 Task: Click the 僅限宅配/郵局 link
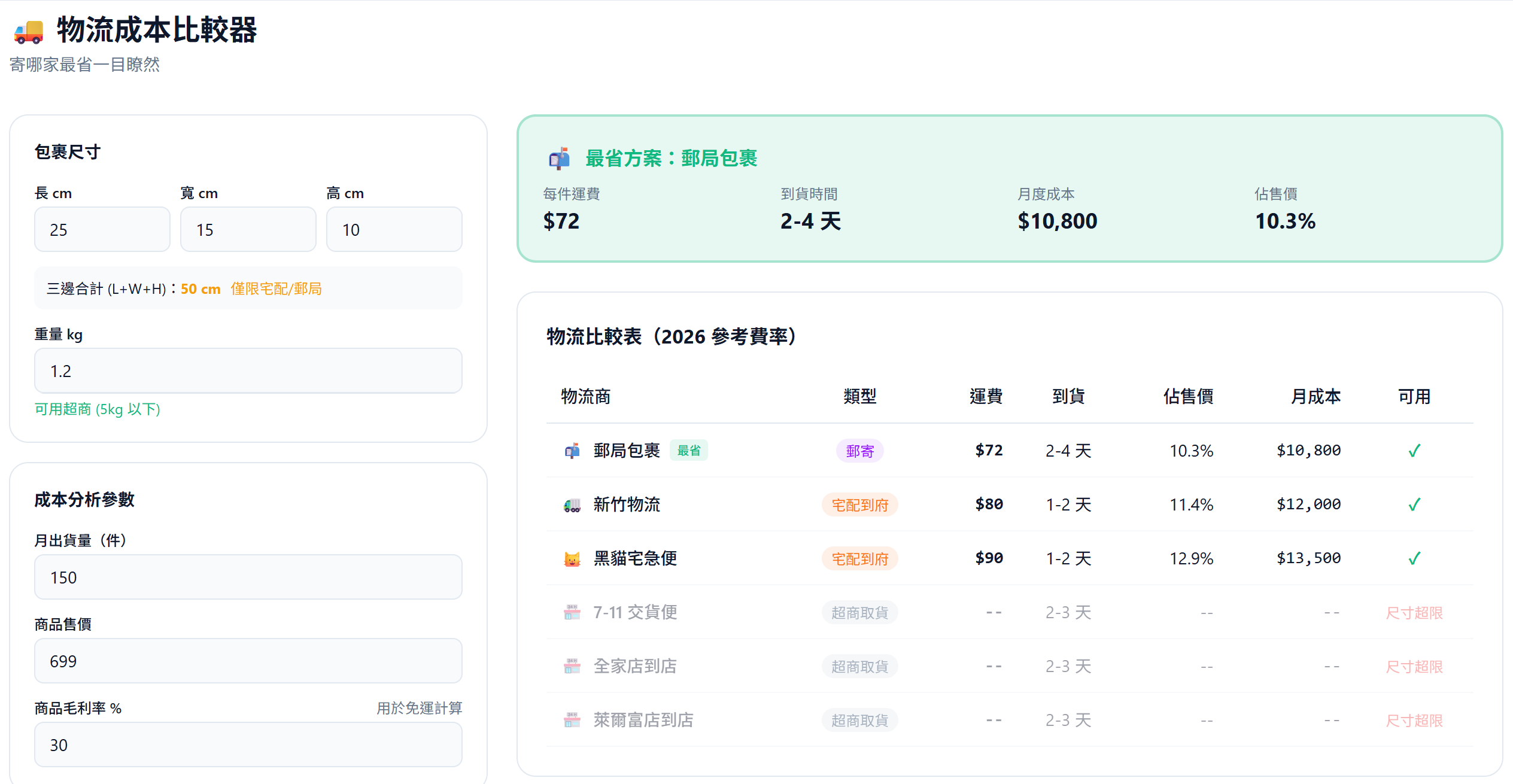click(276, 288)
